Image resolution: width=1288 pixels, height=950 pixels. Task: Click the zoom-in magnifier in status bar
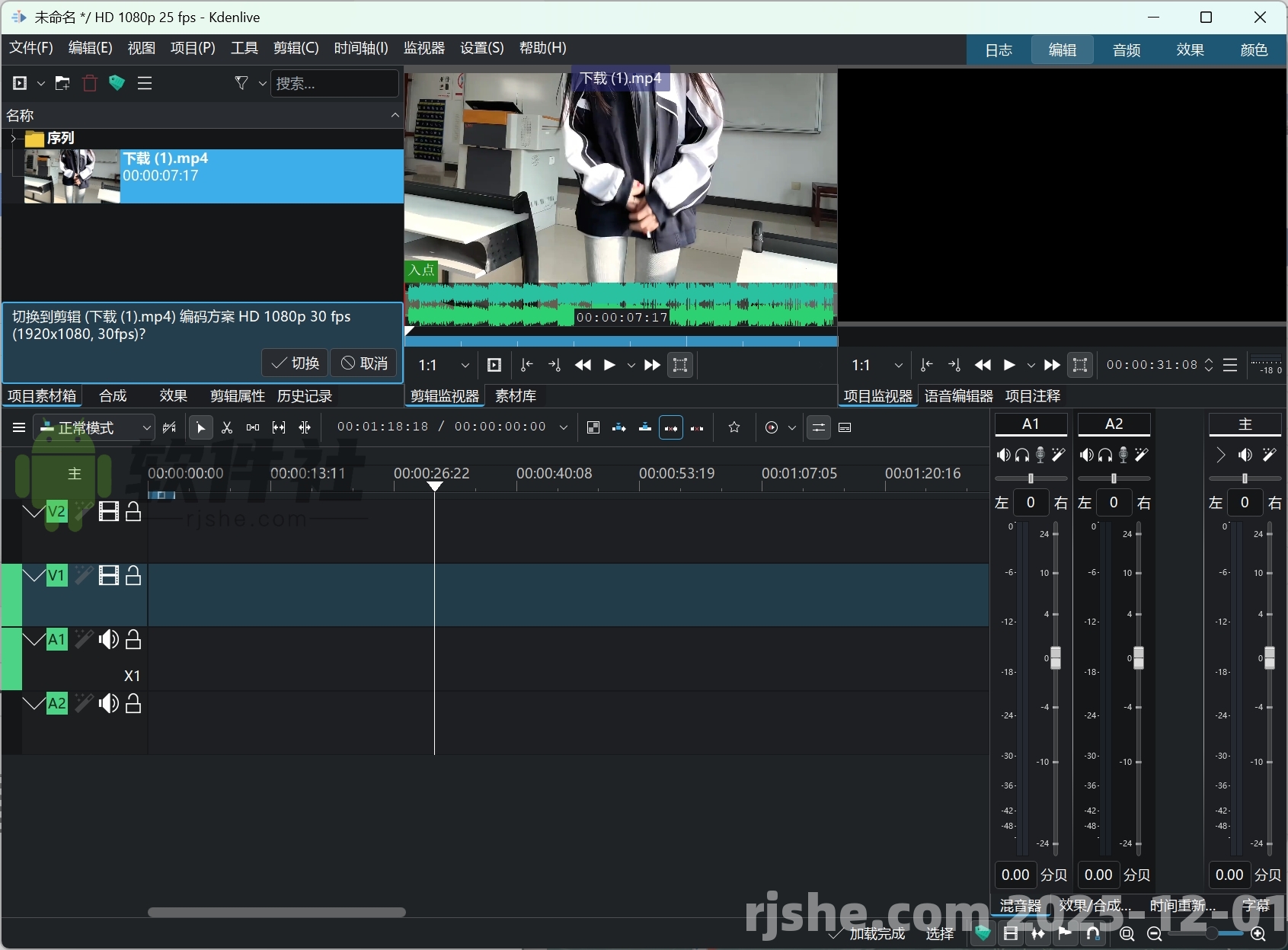click(x=1258, y=935)
